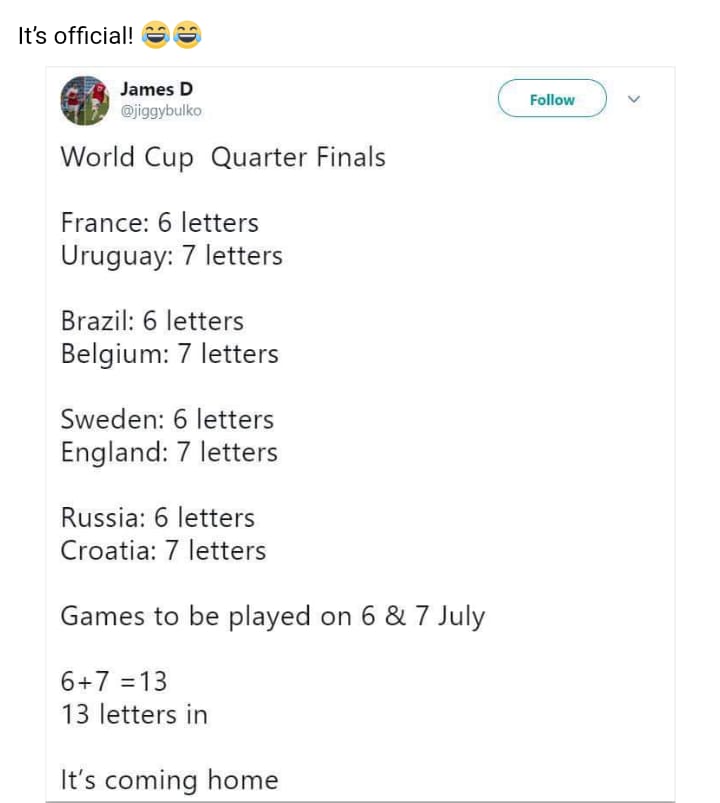Open James D's profile picture
Viewport: 720px width, 803px height.
tap(85, 100)
